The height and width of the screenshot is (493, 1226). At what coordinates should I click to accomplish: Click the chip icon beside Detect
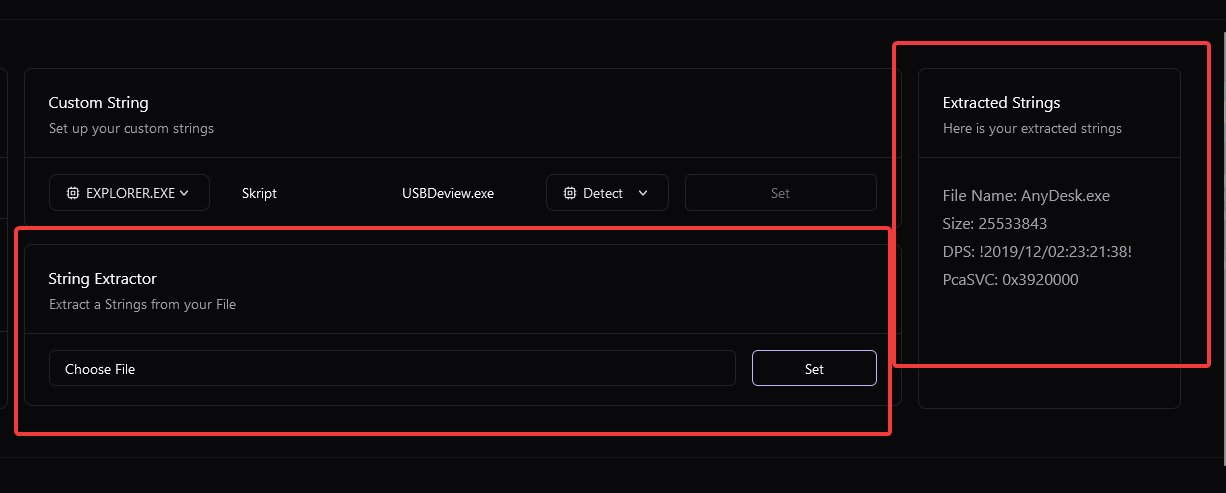click(x=570, y=193)
